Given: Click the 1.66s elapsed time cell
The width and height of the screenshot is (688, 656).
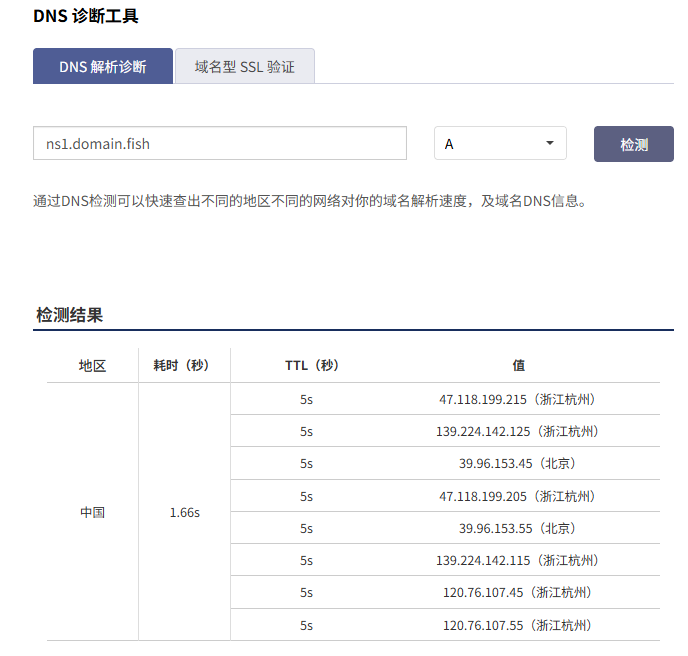Looking at the screenshot, I should coord(184,512).
